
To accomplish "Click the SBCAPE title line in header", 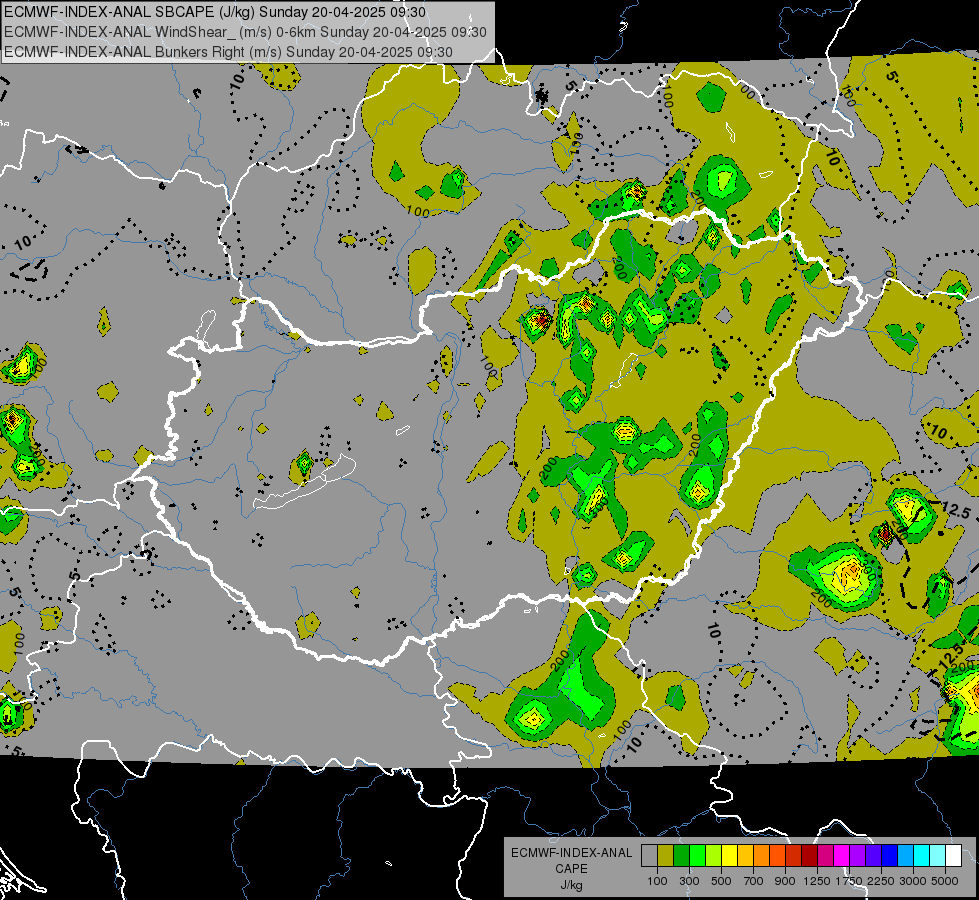I will pyautogui.click(x=215, y=12).
